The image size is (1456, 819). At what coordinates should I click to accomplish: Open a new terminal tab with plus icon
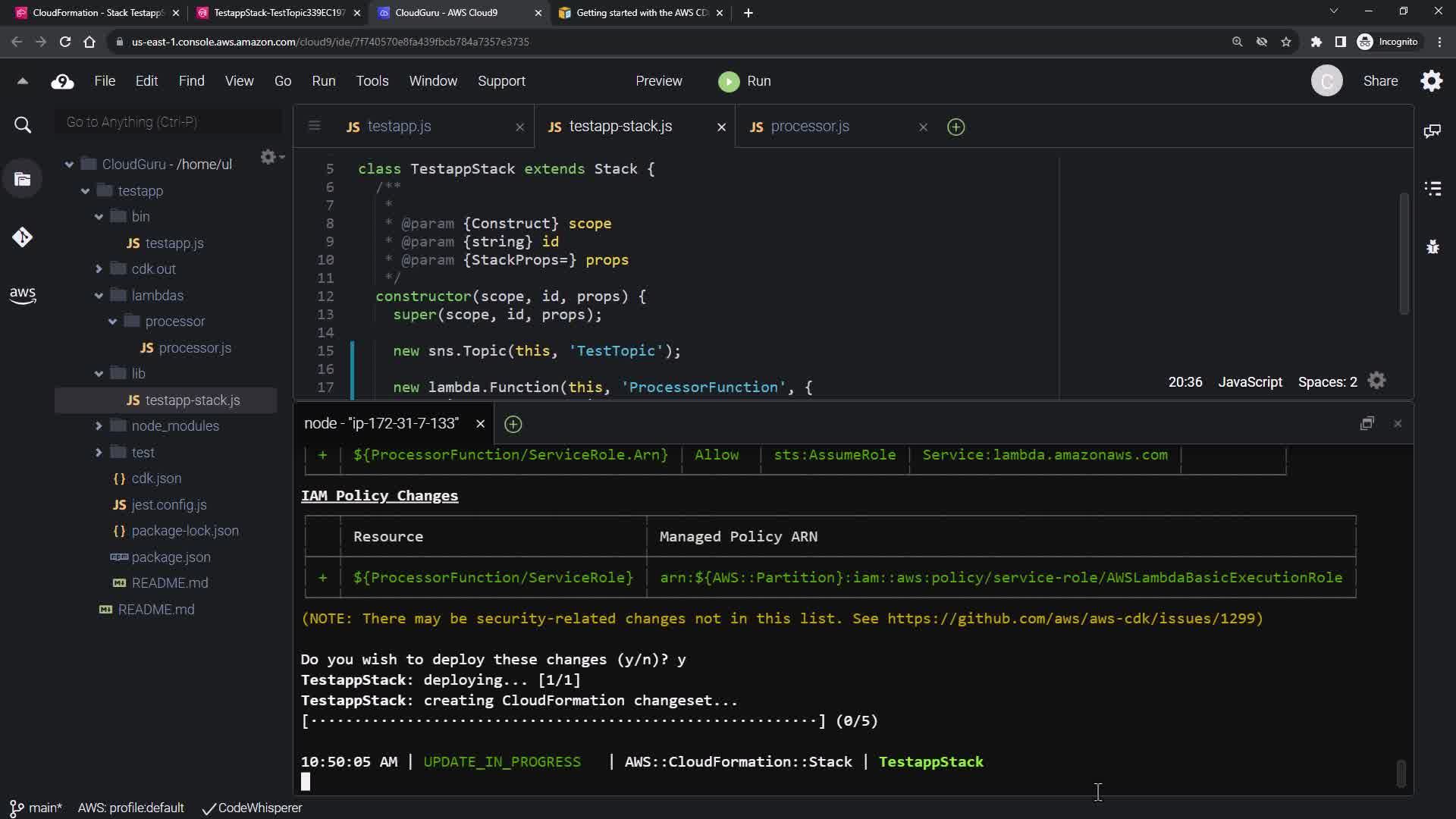pyautogui.click(x=513, y=424)
